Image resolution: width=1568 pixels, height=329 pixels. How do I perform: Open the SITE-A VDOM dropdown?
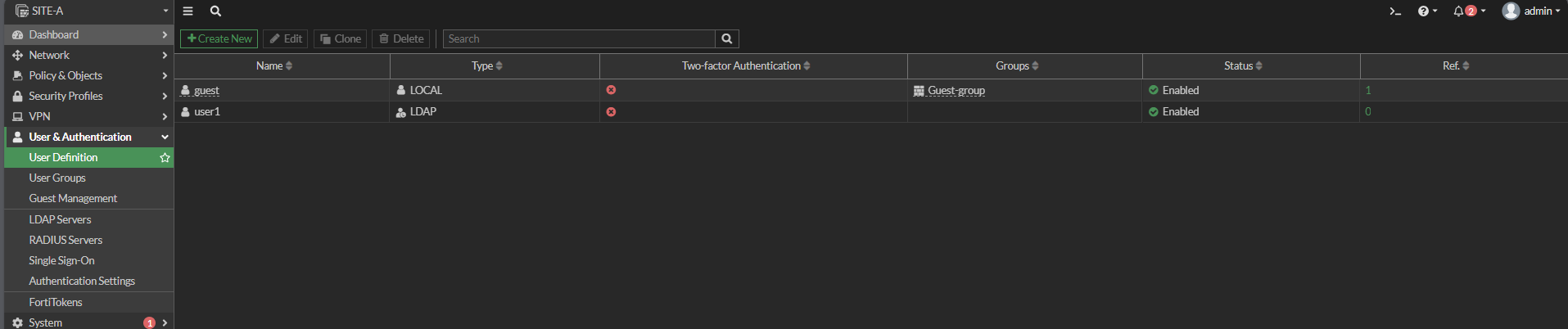pos(88,11)
